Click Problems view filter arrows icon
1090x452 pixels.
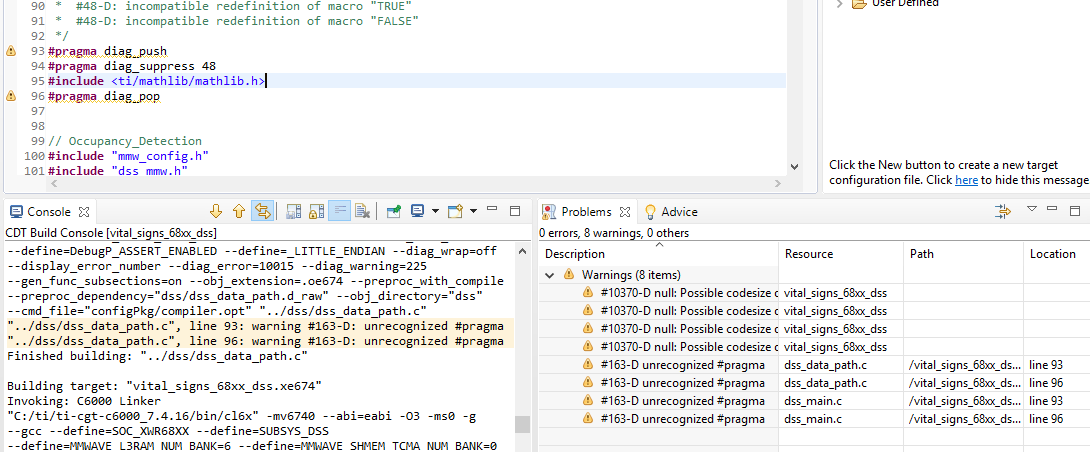click(x=1002, y=211)
